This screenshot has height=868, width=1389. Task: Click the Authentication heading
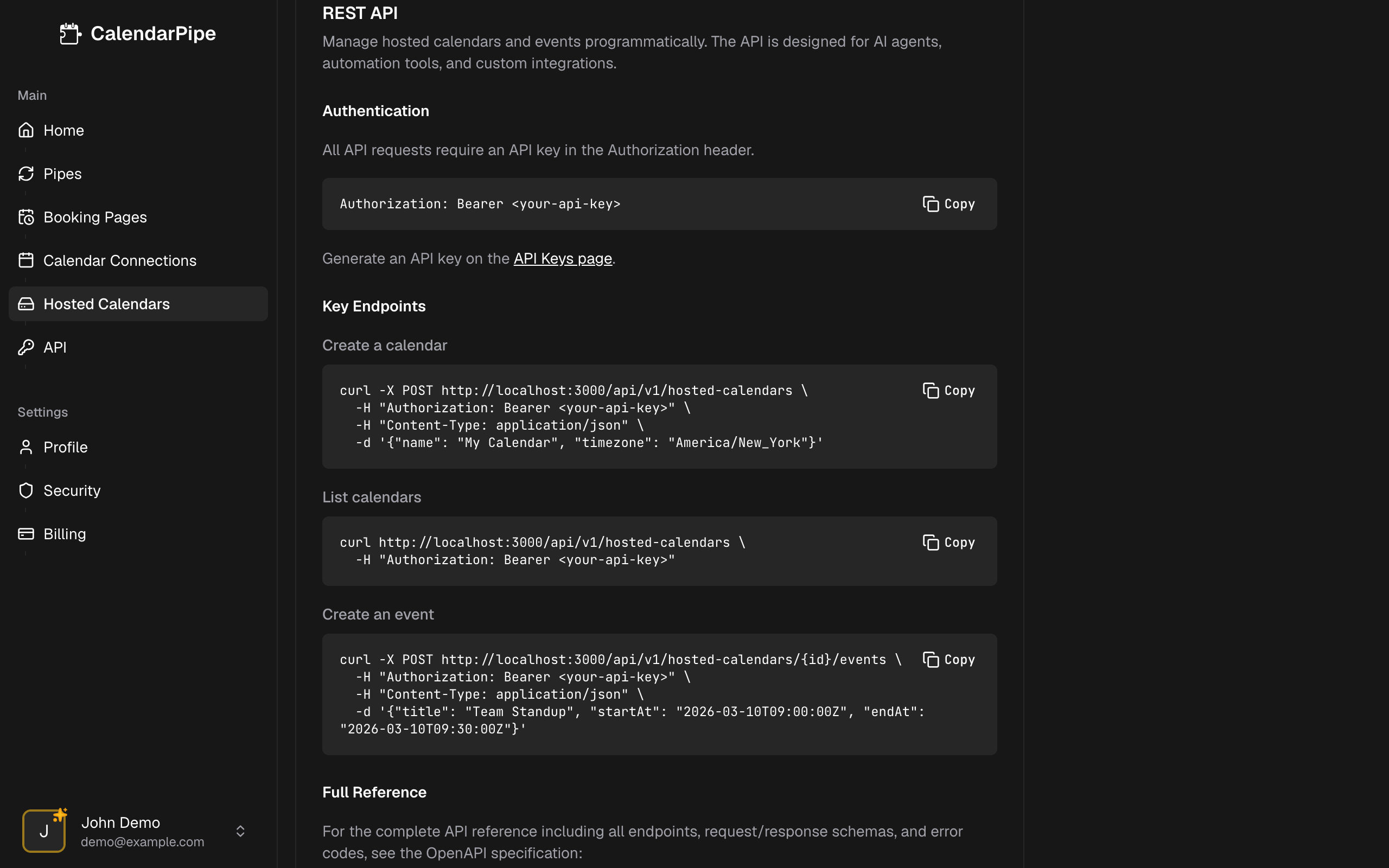(x=375, y=111)
